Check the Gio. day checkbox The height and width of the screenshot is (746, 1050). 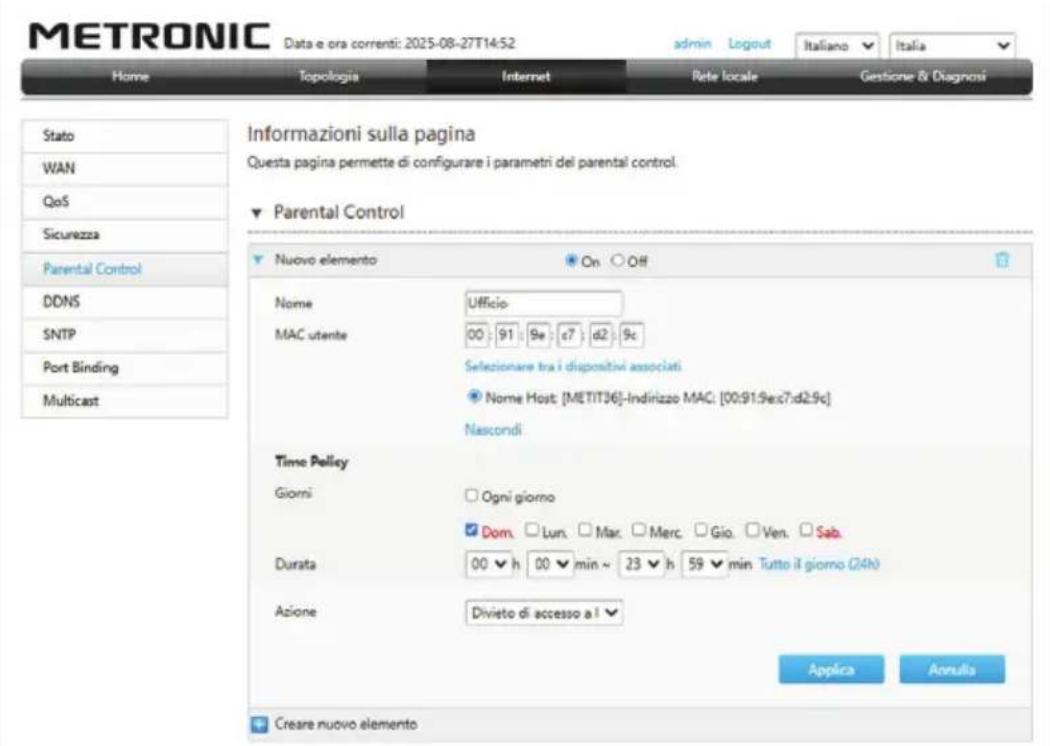click(x=700, y=530)
